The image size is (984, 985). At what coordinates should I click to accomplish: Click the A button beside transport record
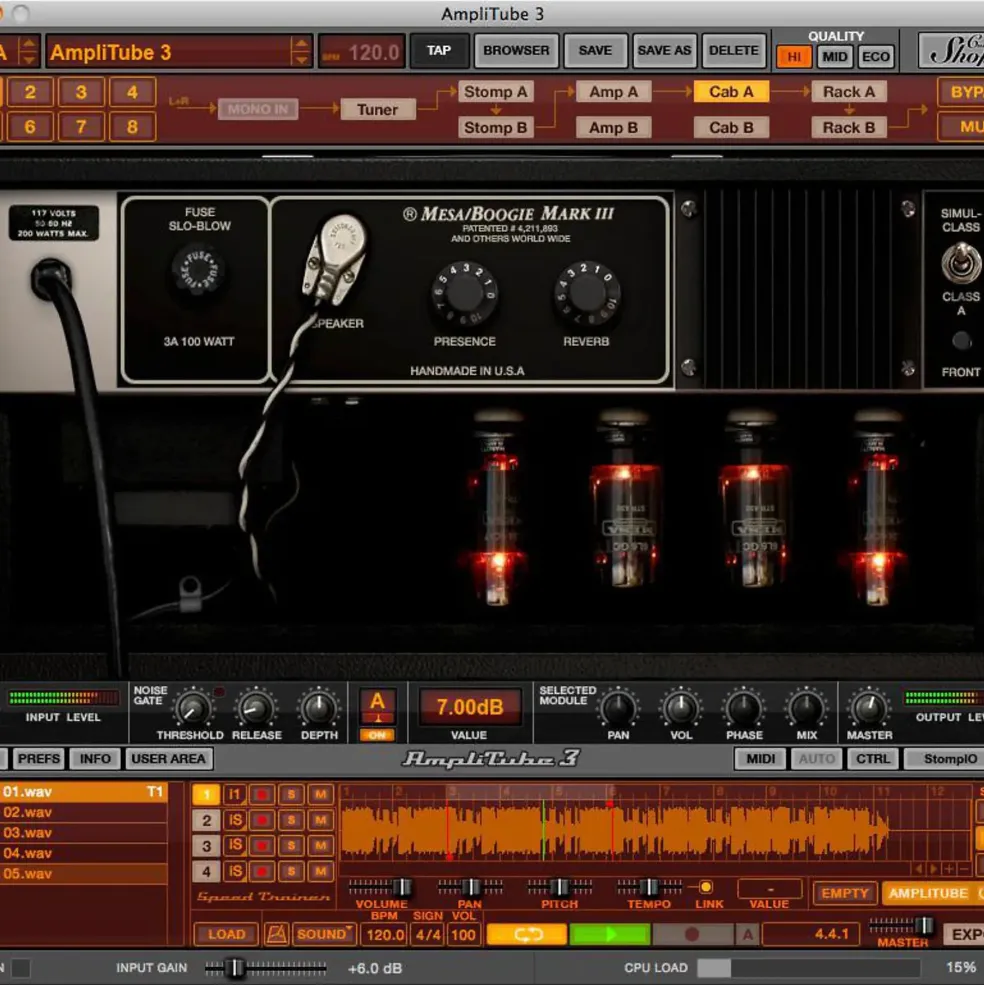coord(748,934)
